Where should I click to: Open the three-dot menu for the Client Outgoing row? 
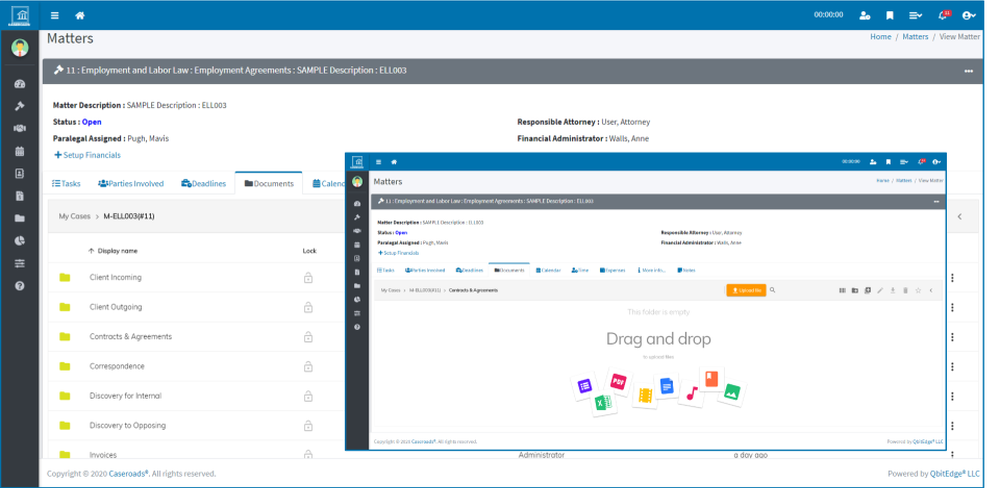click(x=952, y=307)
